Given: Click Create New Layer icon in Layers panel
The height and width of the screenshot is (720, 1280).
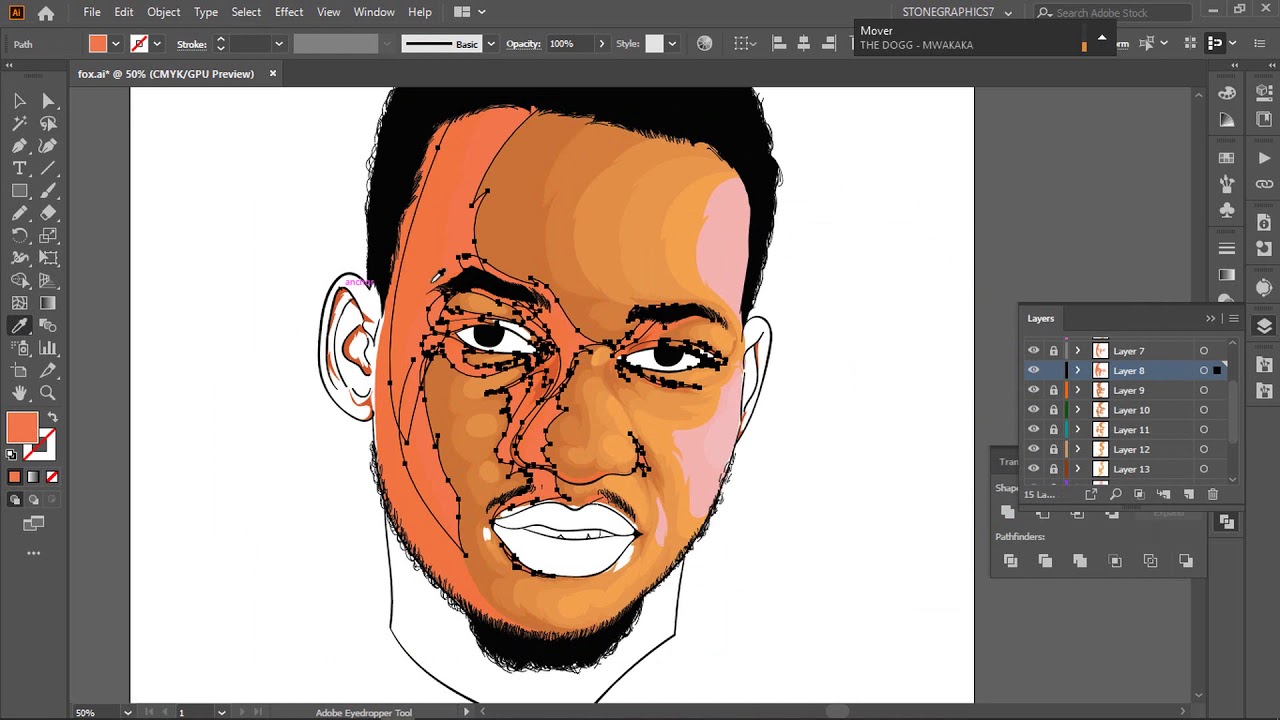Looking at the screenshot, I should (1189, 494).
